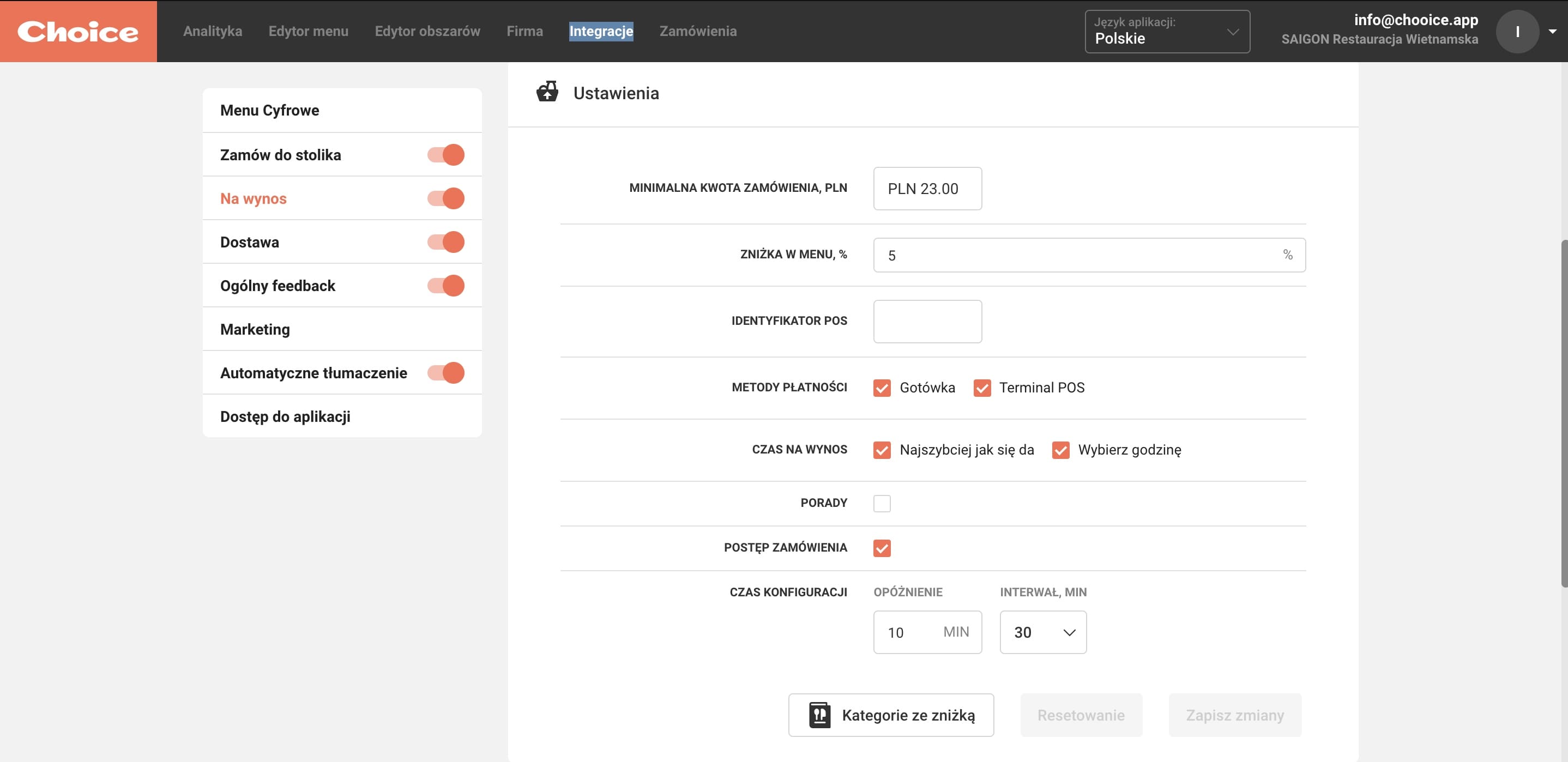Click the Zniżka w menu field
Viewport: 1568px width, 762px height.
click(x=1089, y=255)
